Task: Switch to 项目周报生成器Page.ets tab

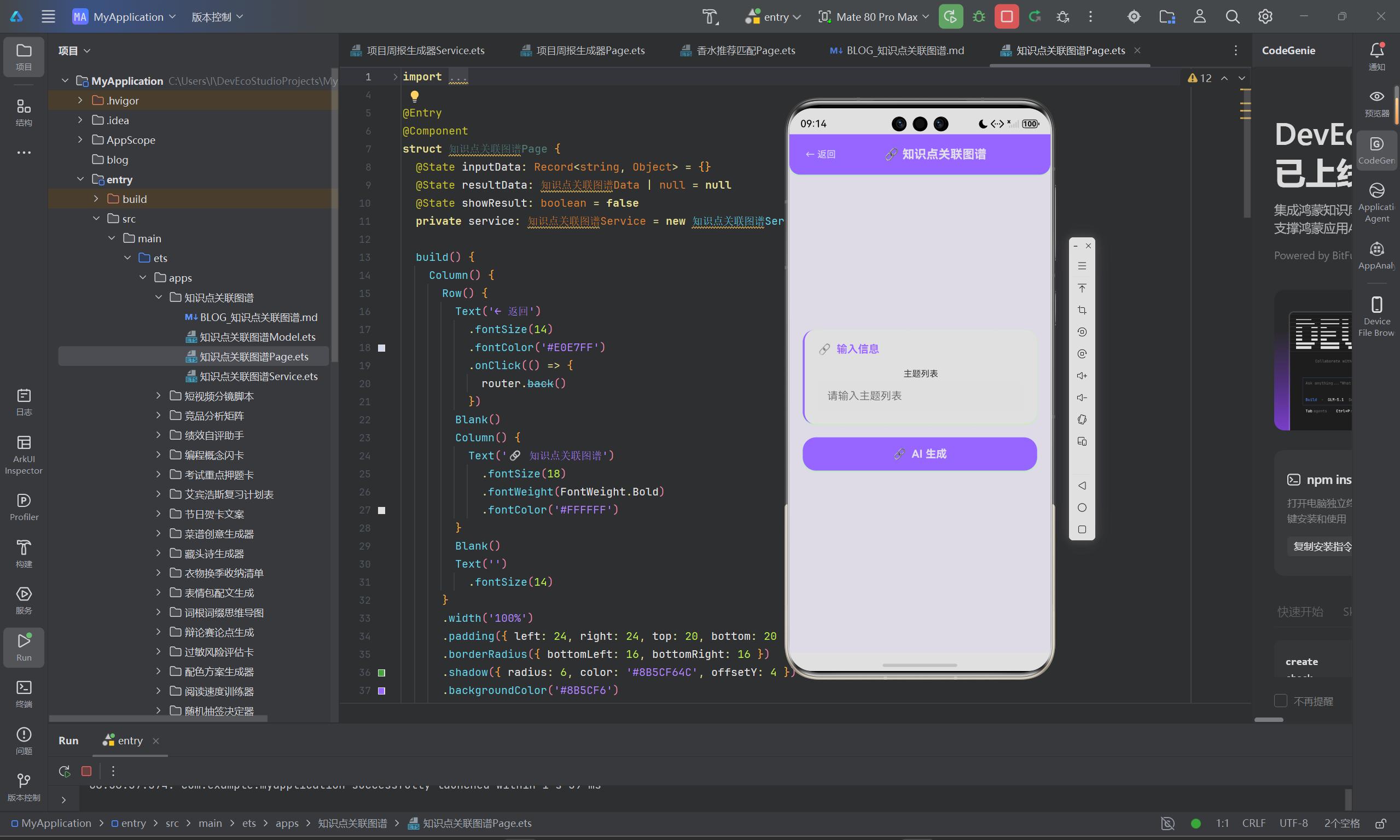Action: [x=583, y=50]
